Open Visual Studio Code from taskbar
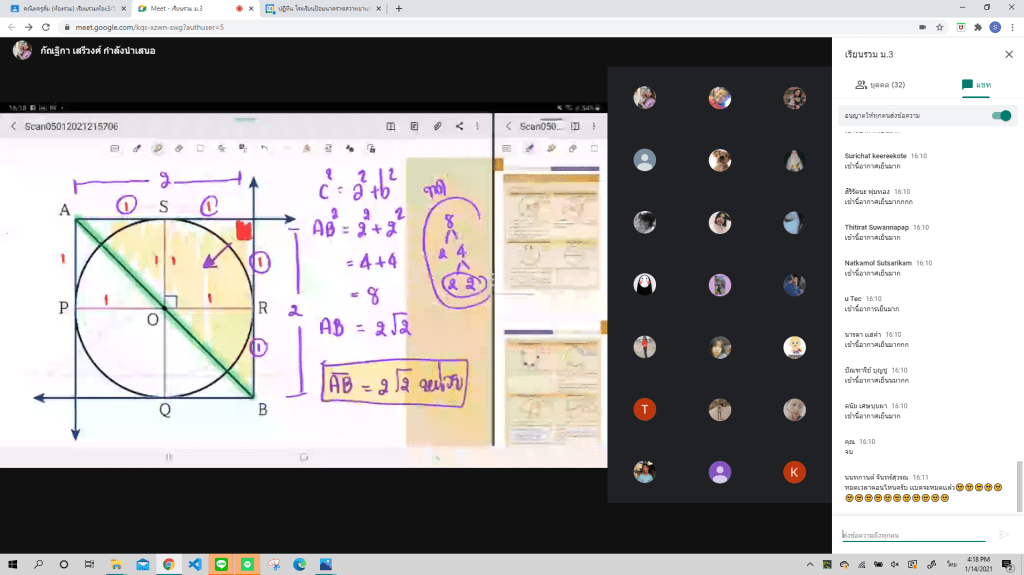Image resolution: width=1024 pixels, height=575 pixels. pos(194,564)
